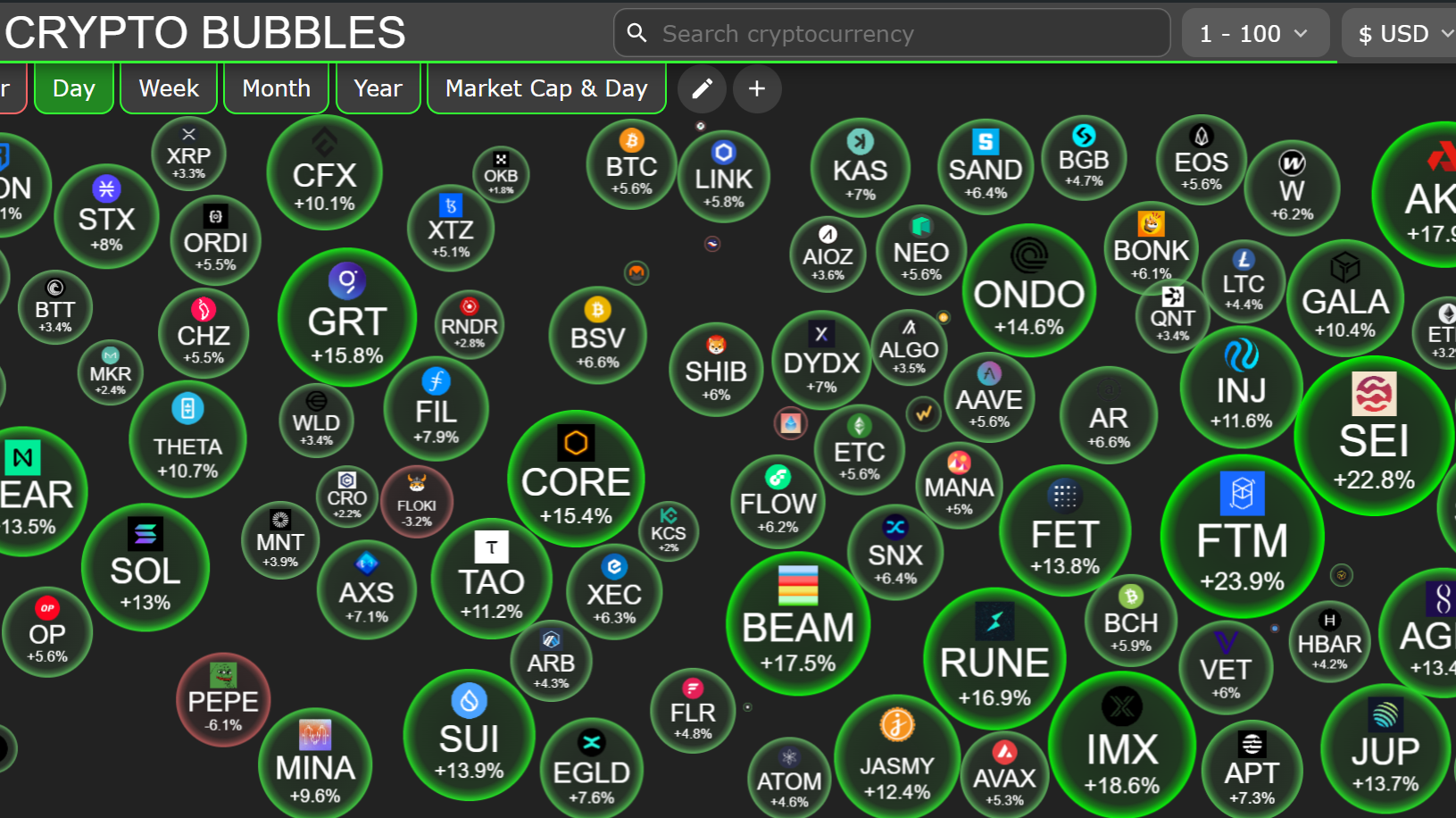Click the CRYPTO BUBBLES title logo

[204, 32]
